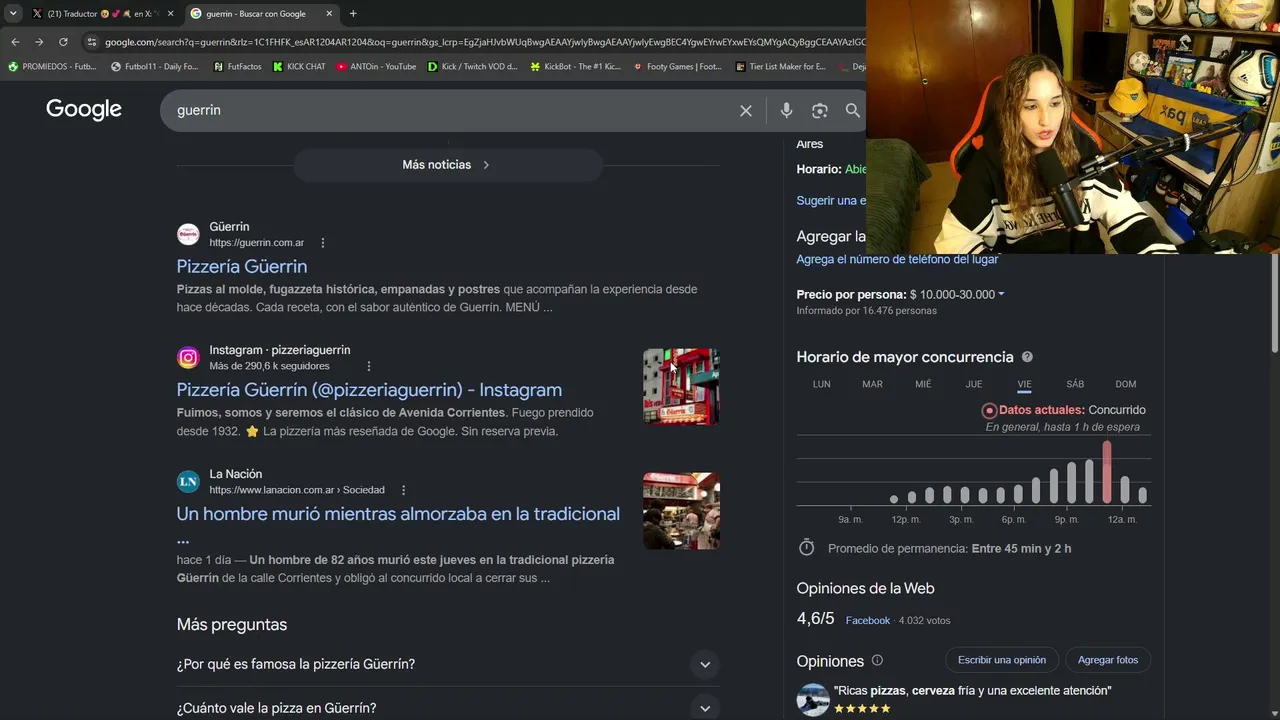Open the Facebook reviews link
The width and height of the screenshot is (1280, 720).
coord(867,621)
